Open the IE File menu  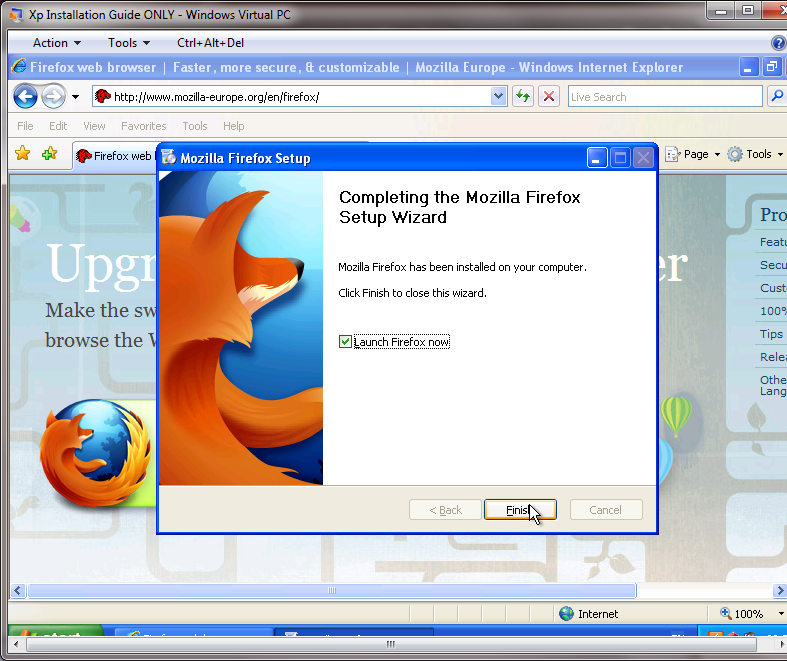[25, 126]
